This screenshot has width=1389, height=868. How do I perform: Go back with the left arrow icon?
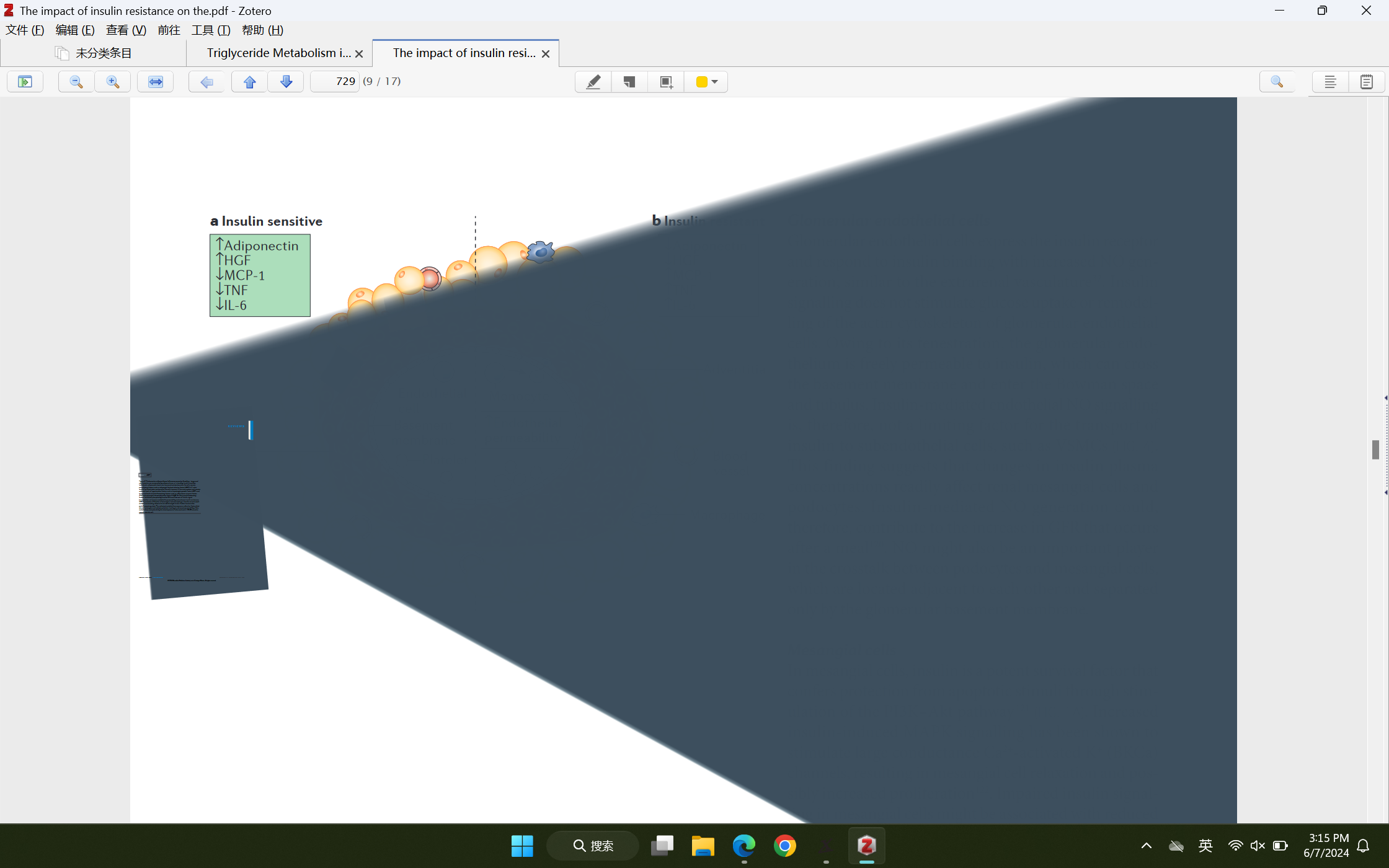(206, 81)
